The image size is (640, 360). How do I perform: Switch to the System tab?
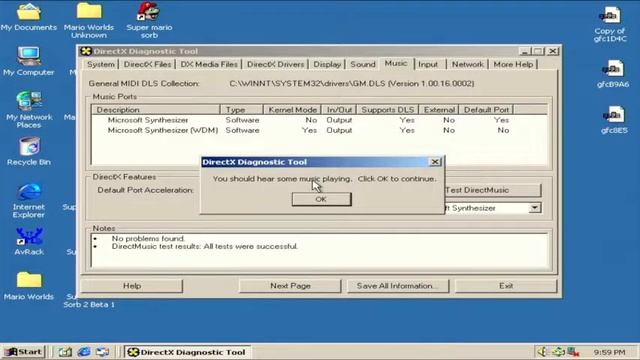click(100, 64)
